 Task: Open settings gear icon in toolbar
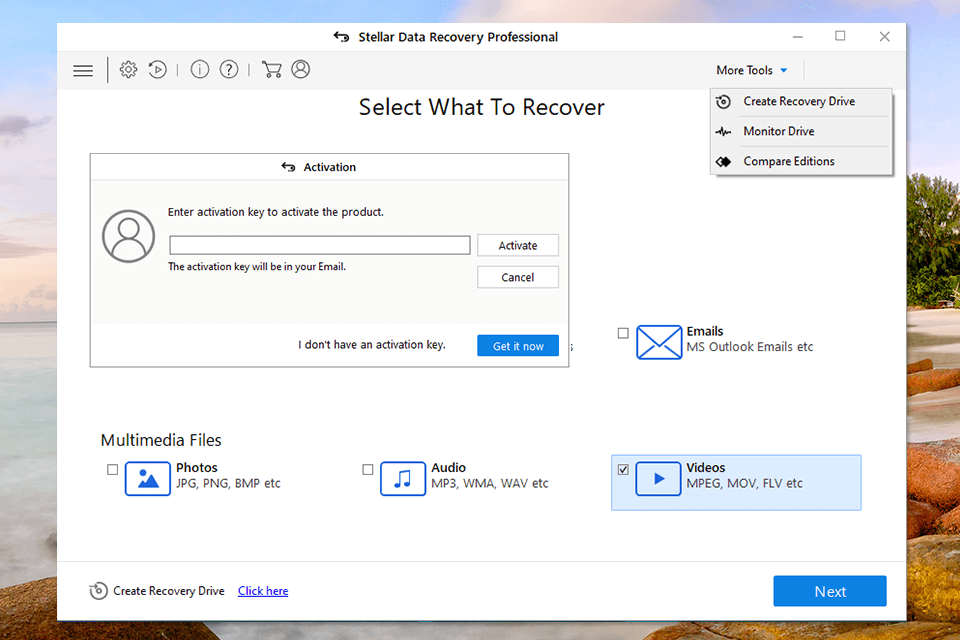click(128, 70)
